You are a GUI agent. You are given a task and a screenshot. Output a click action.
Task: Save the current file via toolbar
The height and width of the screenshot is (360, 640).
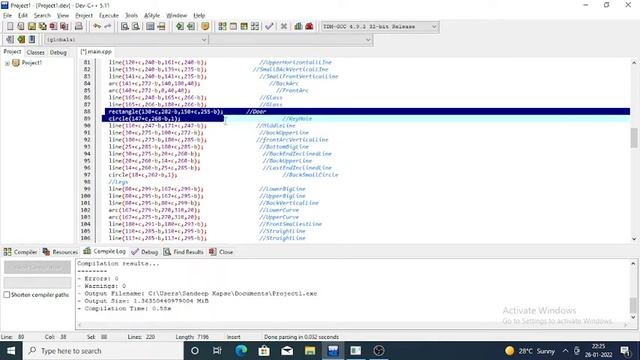(x=31, y=27)
